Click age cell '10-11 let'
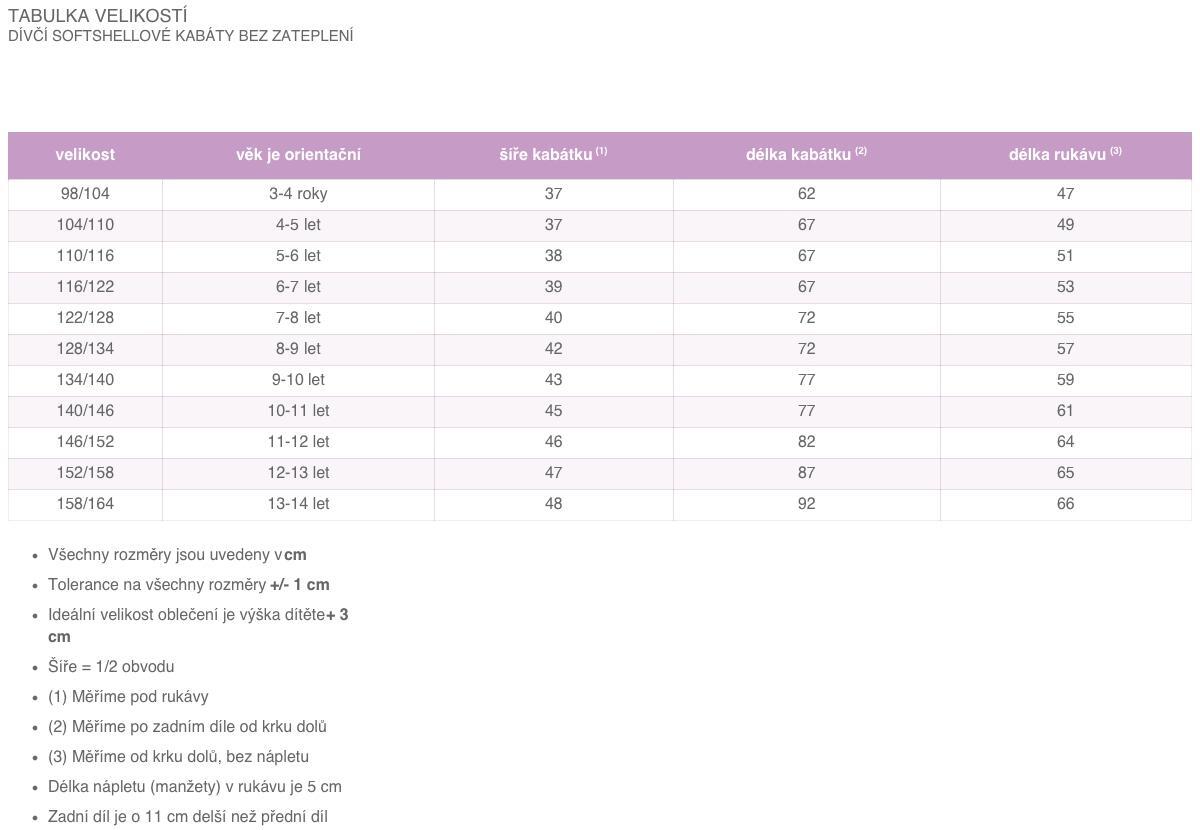 click(x=298, y=411)
